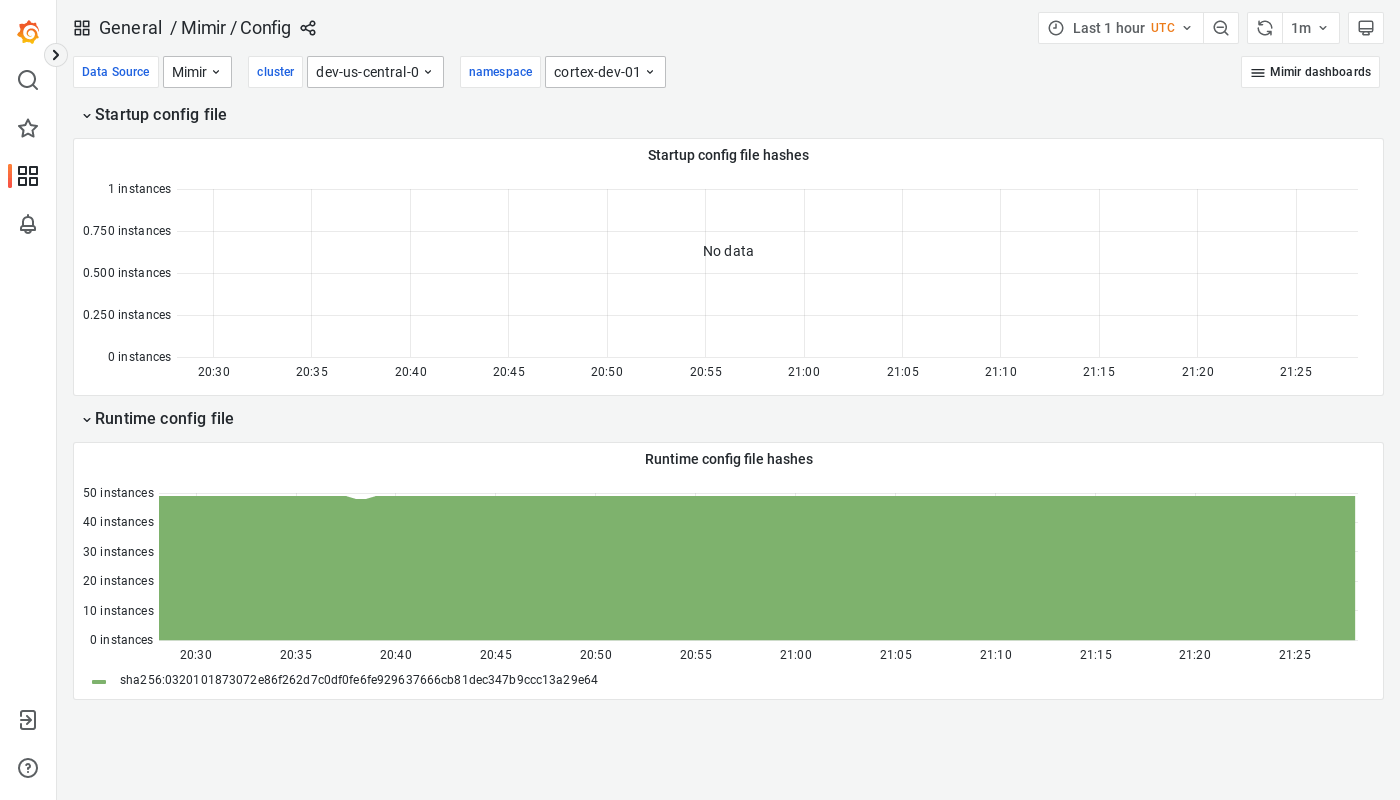Screen dimensions: 1400x800
Task: Zoom out the time range
Action: coord(1221,28)
